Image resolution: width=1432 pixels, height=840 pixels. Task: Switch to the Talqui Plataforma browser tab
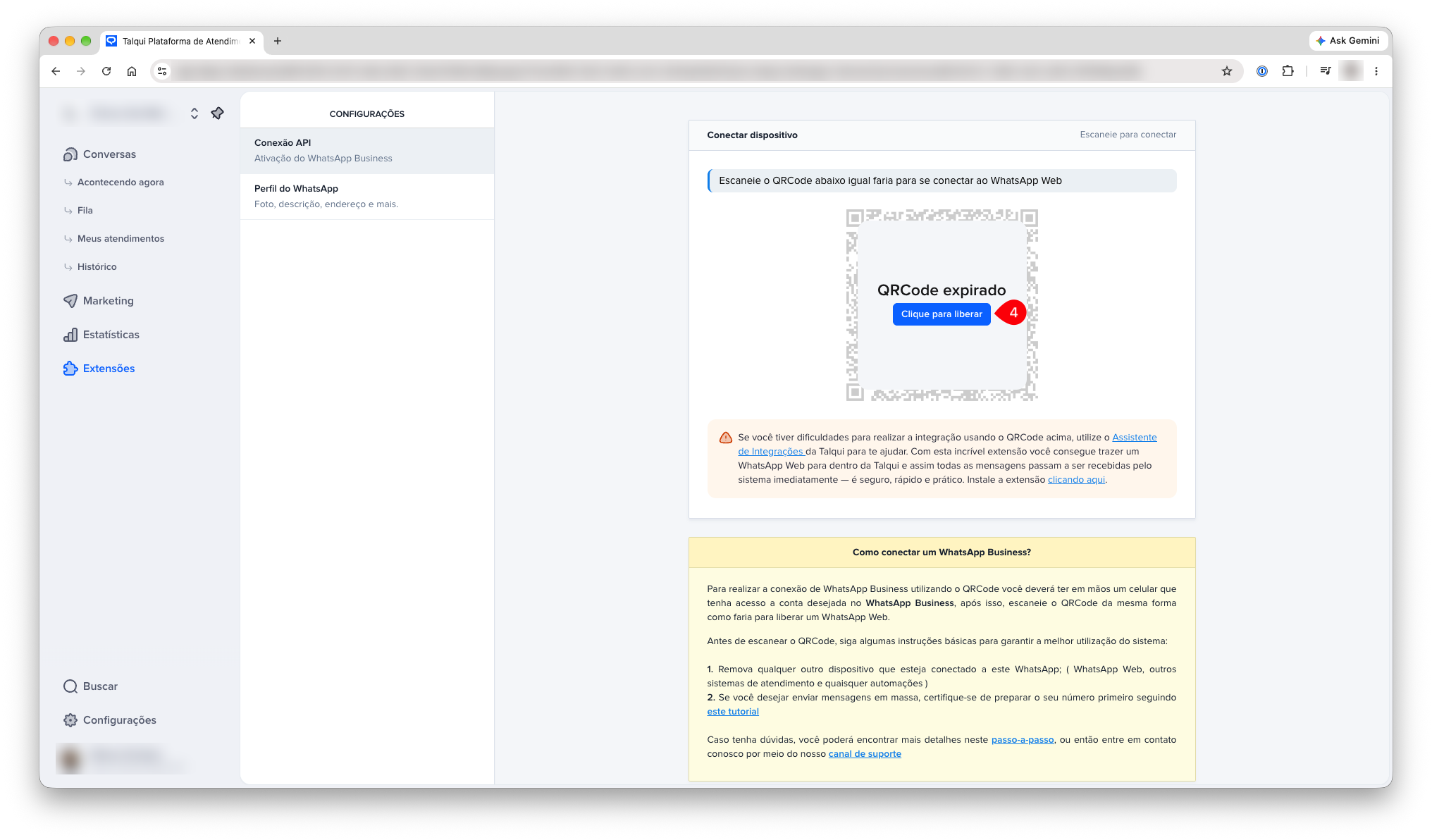tap(180, 42)
